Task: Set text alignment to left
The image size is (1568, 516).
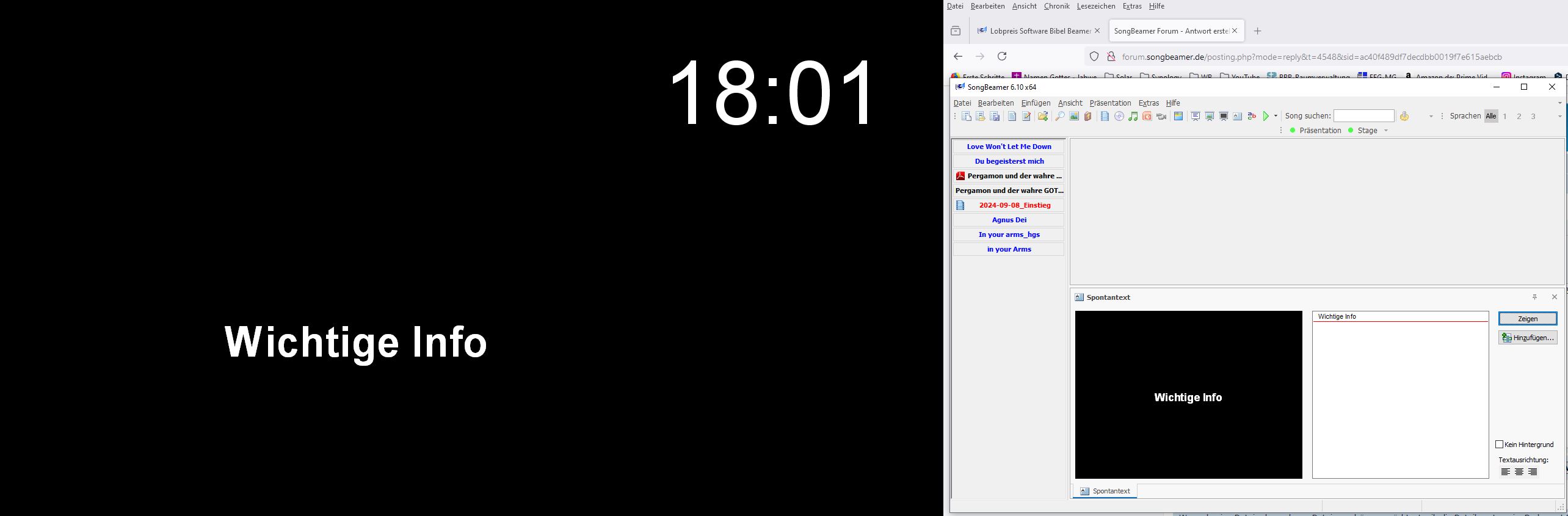Action: pyautogui.click(x=1506, y=471)
